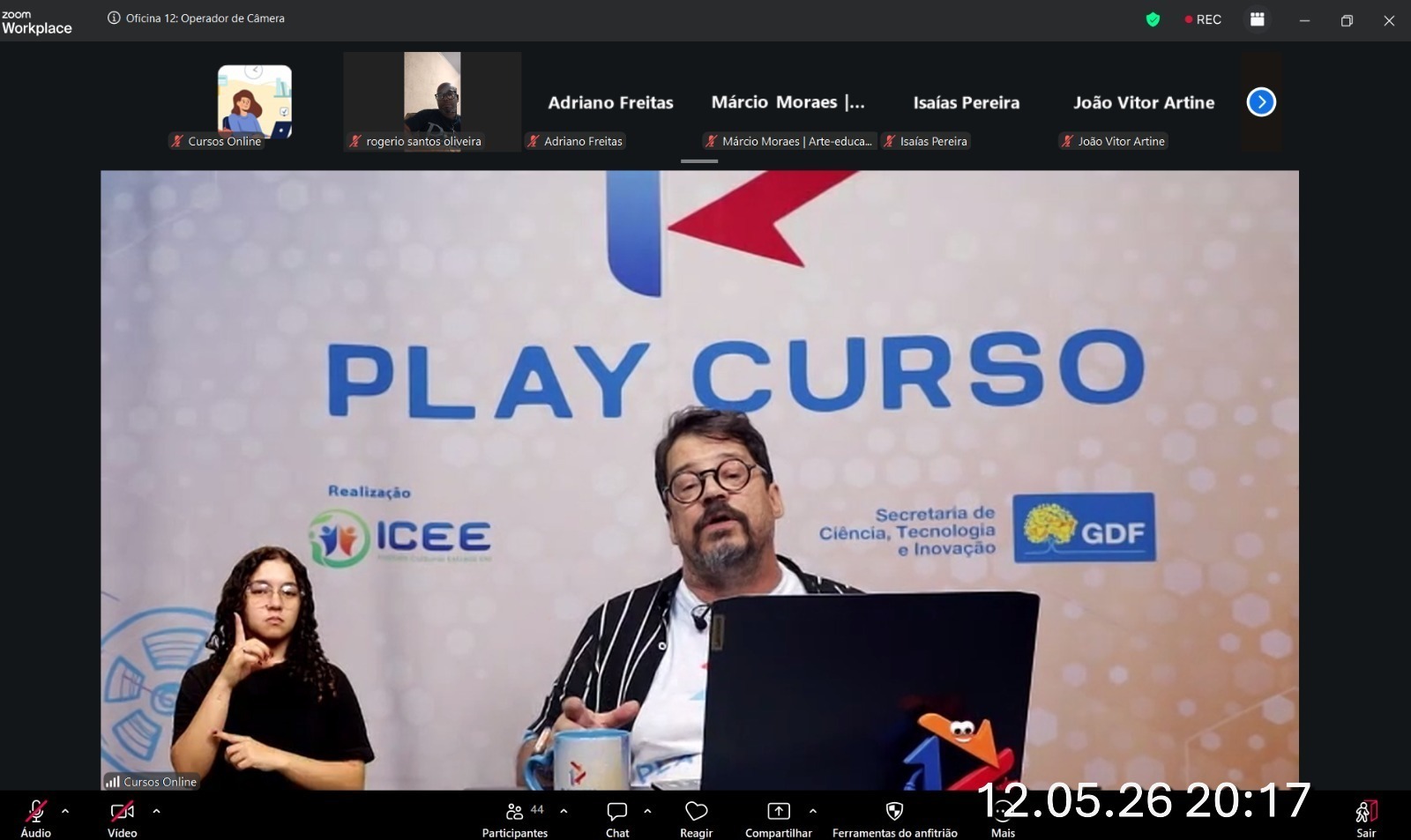
Task: Click Oficina 12: Operador de Câmera title
Action: [205, 18]
